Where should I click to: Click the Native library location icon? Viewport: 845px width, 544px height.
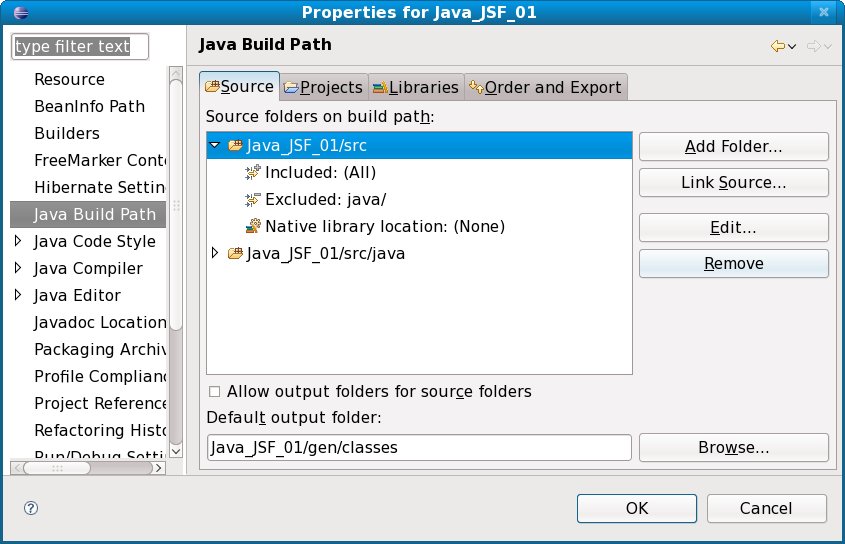(253, 226)
